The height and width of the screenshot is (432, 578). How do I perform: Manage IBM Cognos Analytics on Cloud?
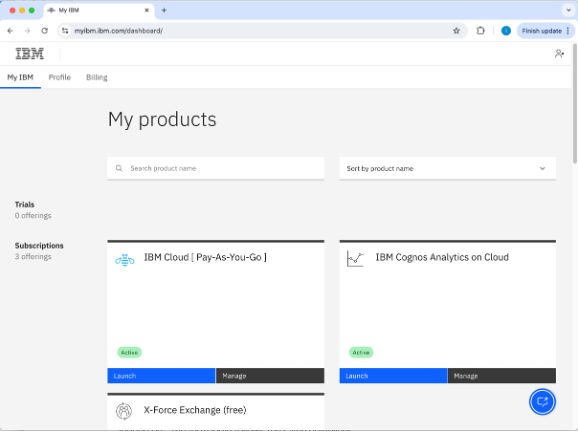click(x=502, y=376)
